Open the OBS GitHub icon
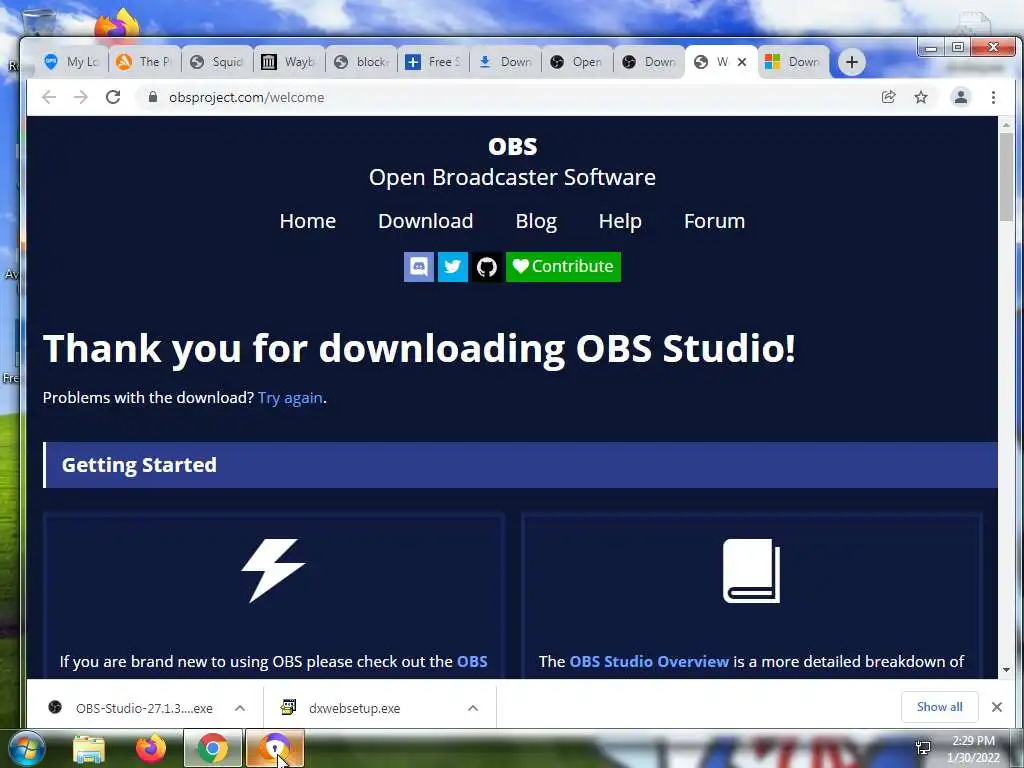The height and width of the screenshot is (768, 1024). point(487,266)
